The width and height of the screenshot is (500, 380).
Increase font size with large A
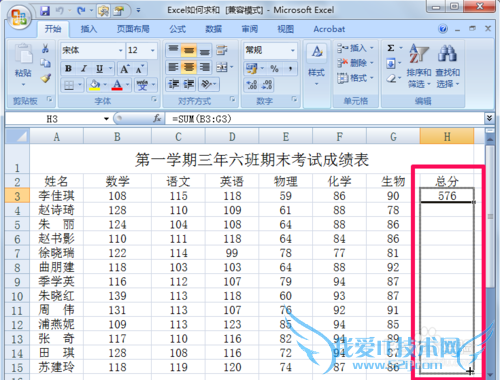(124, 69)
